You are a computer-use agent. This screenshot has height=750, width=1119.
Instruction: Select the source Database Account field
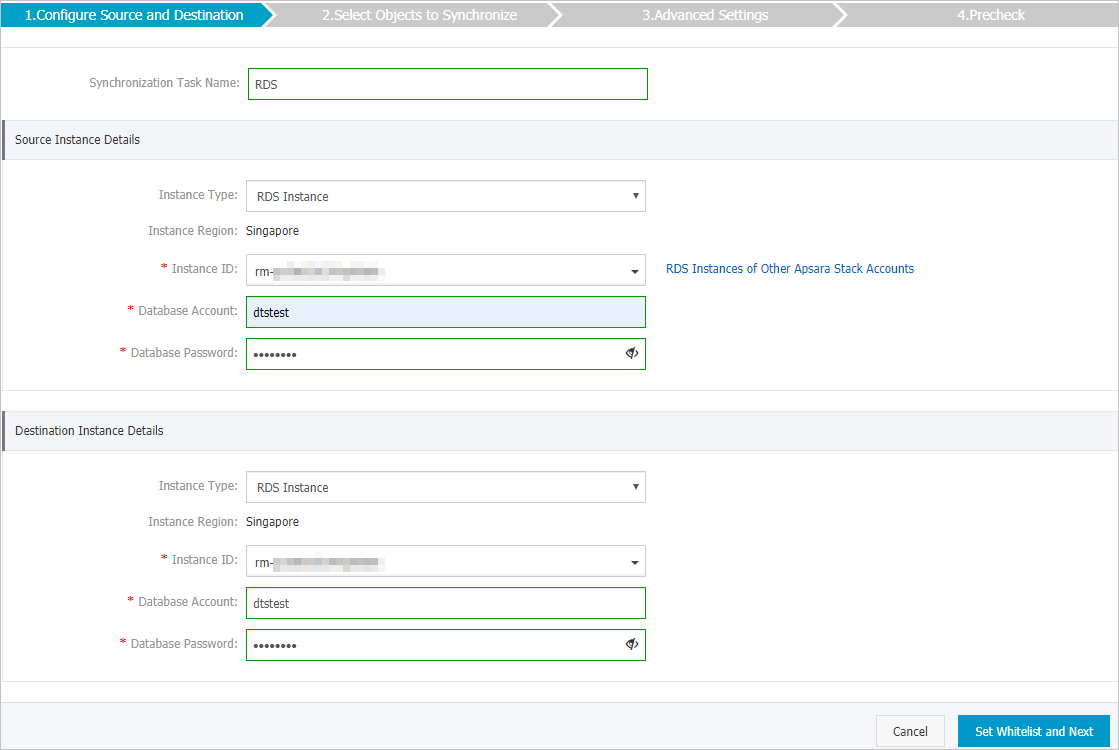445,311
